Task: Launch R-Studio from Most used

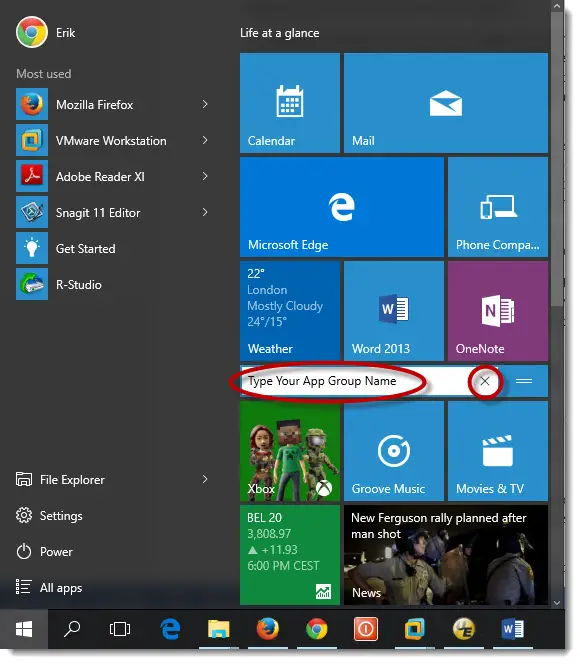Action: point(114,285)
